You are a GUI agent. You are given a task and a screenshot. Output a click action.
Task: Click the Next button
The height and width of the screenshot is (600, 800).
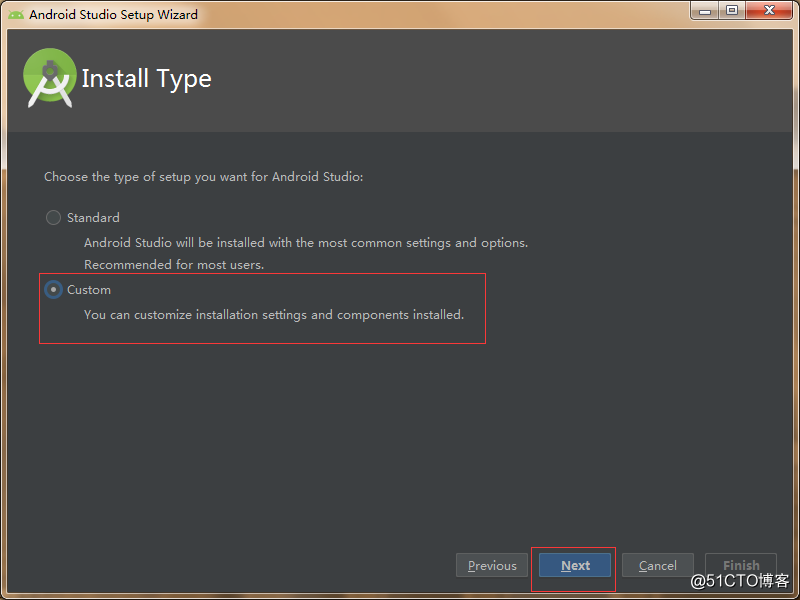(574, 565)
